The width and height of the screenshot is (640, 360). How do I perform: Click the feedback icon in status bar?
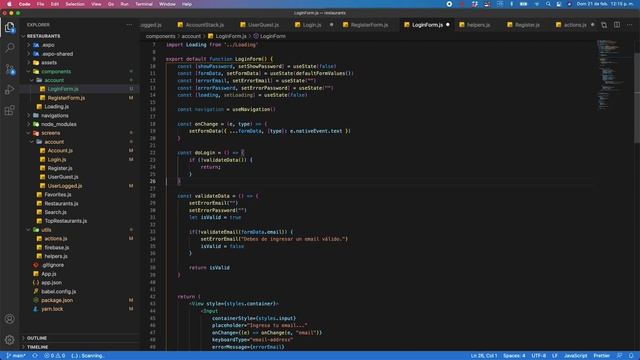(x=620, y=356)
